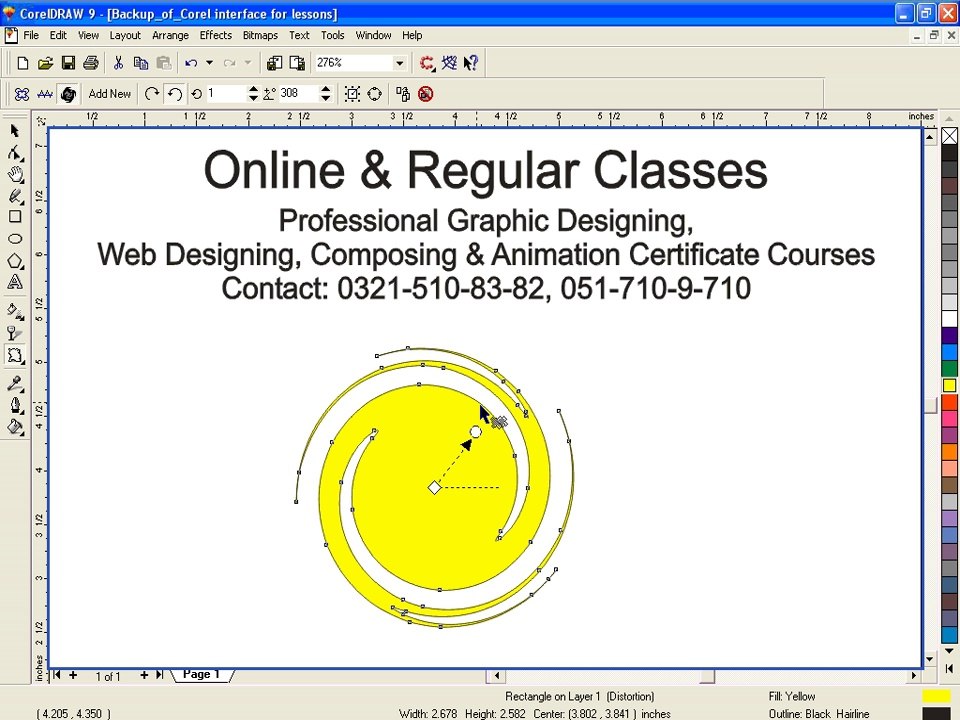Screen dimensions: 960x720
Task: Click the Add New distortion button
Action: (110, 94)
